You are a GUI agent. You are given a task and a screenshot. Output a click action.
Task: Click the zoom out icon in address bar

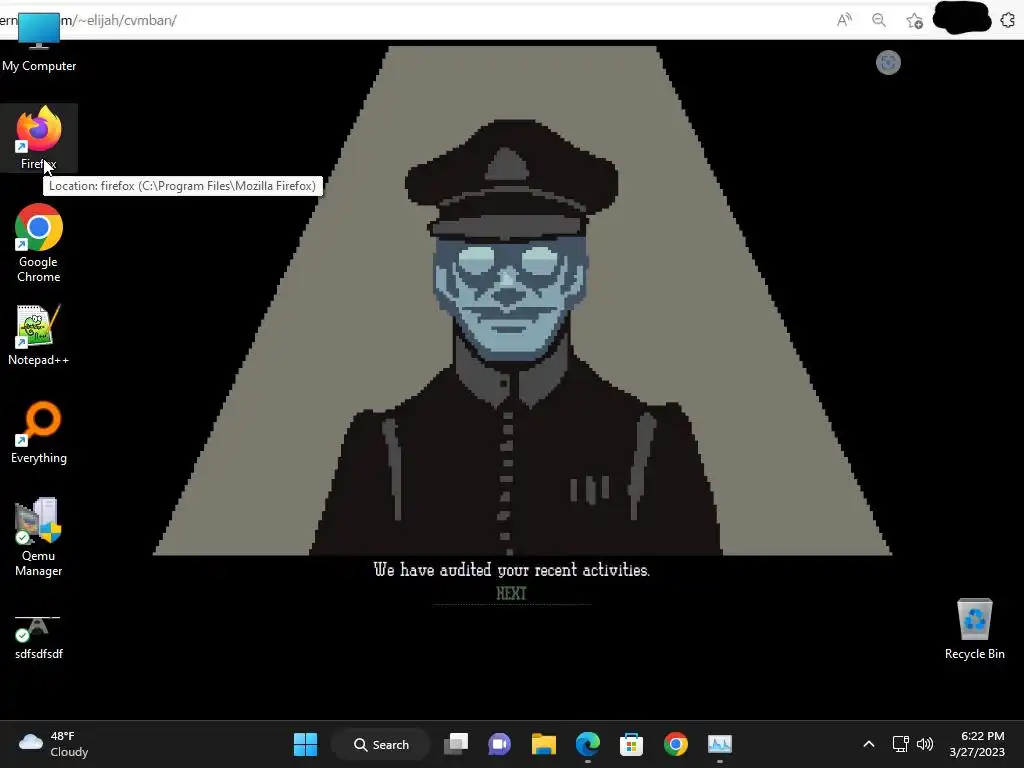point(879,20)
